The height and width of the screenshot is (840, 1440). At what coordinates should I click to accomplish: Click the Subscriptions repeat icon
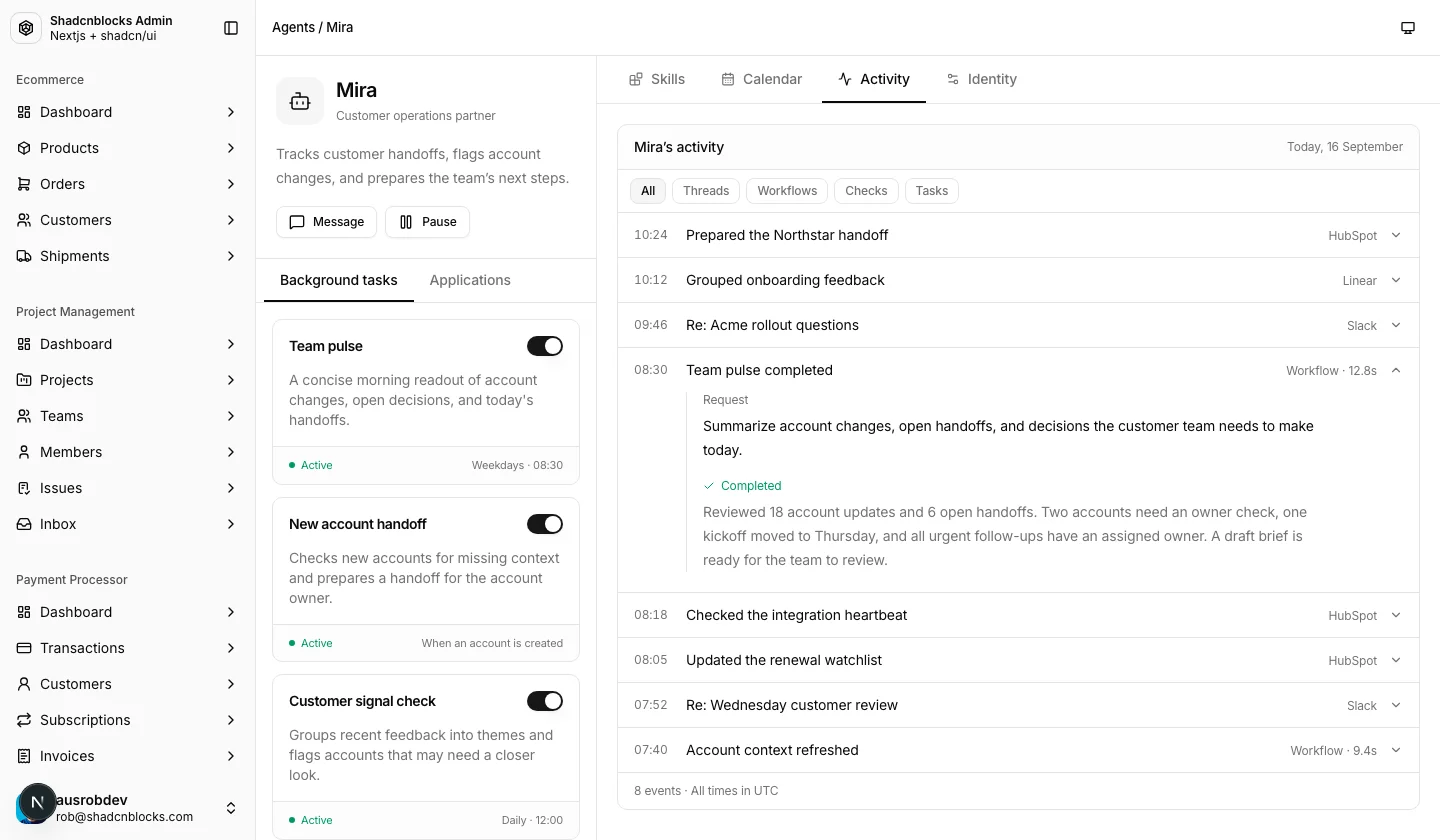pyautogui.click(x=24, y=720)
